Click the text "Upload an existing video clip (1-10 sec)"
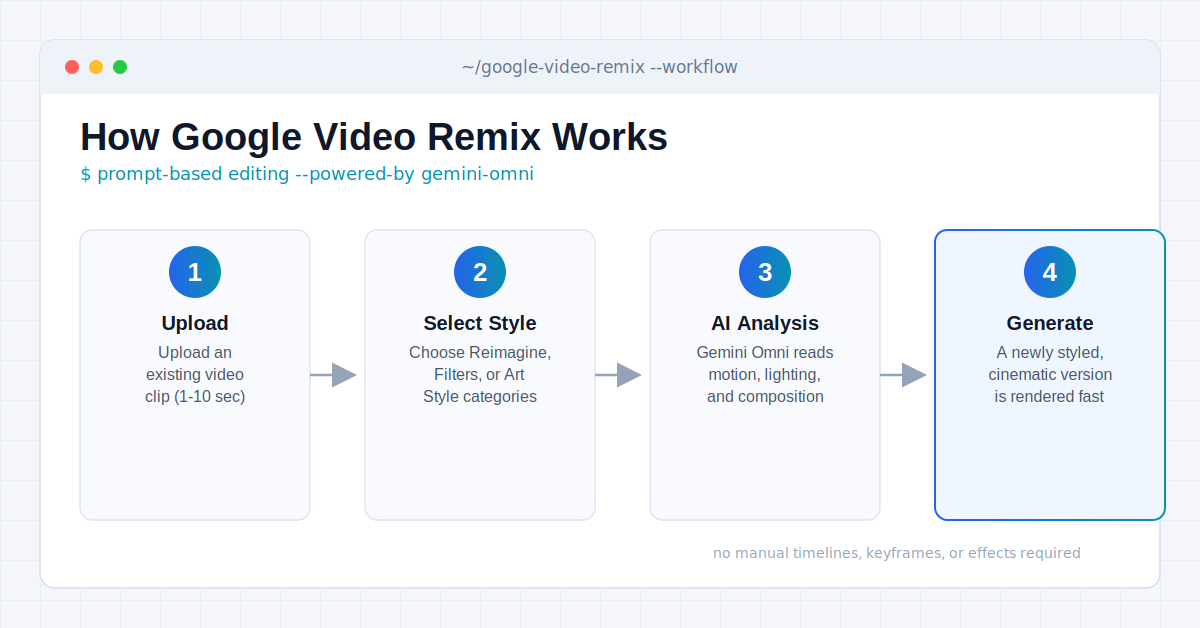 [x=195, y=375]
